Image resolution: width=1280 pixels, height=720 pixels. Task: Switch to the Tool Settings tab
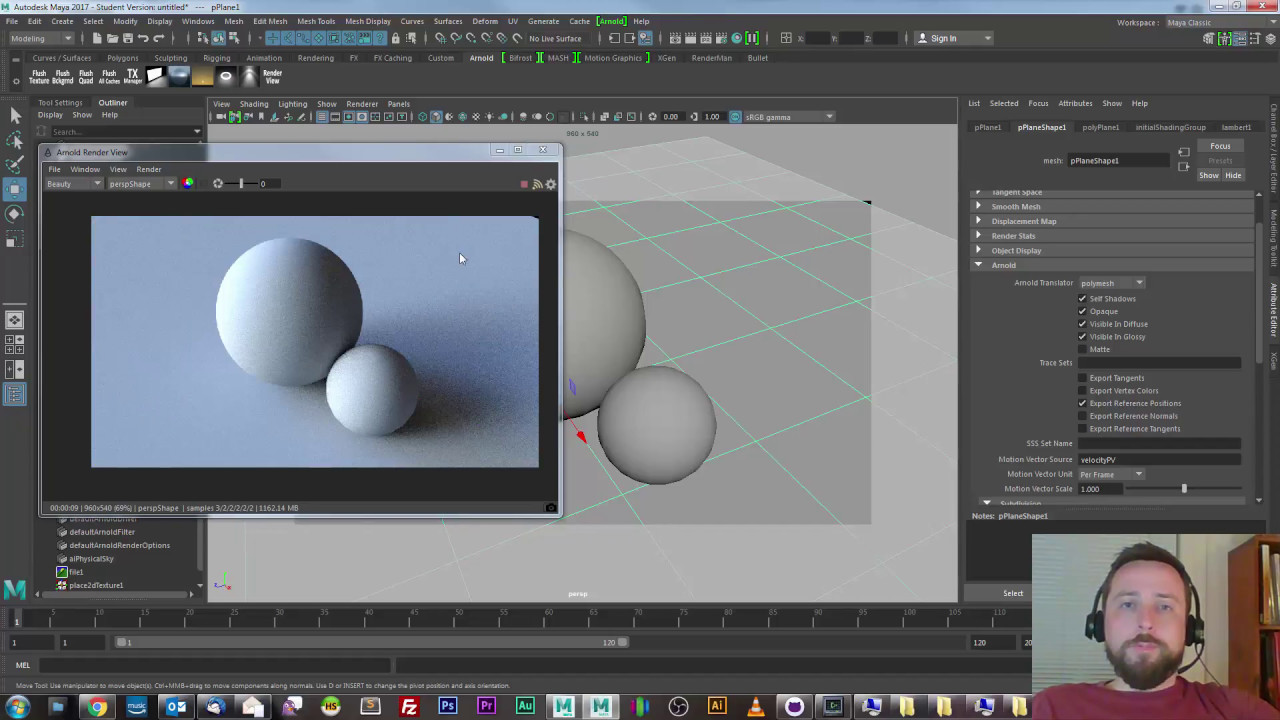click(60, 102)
